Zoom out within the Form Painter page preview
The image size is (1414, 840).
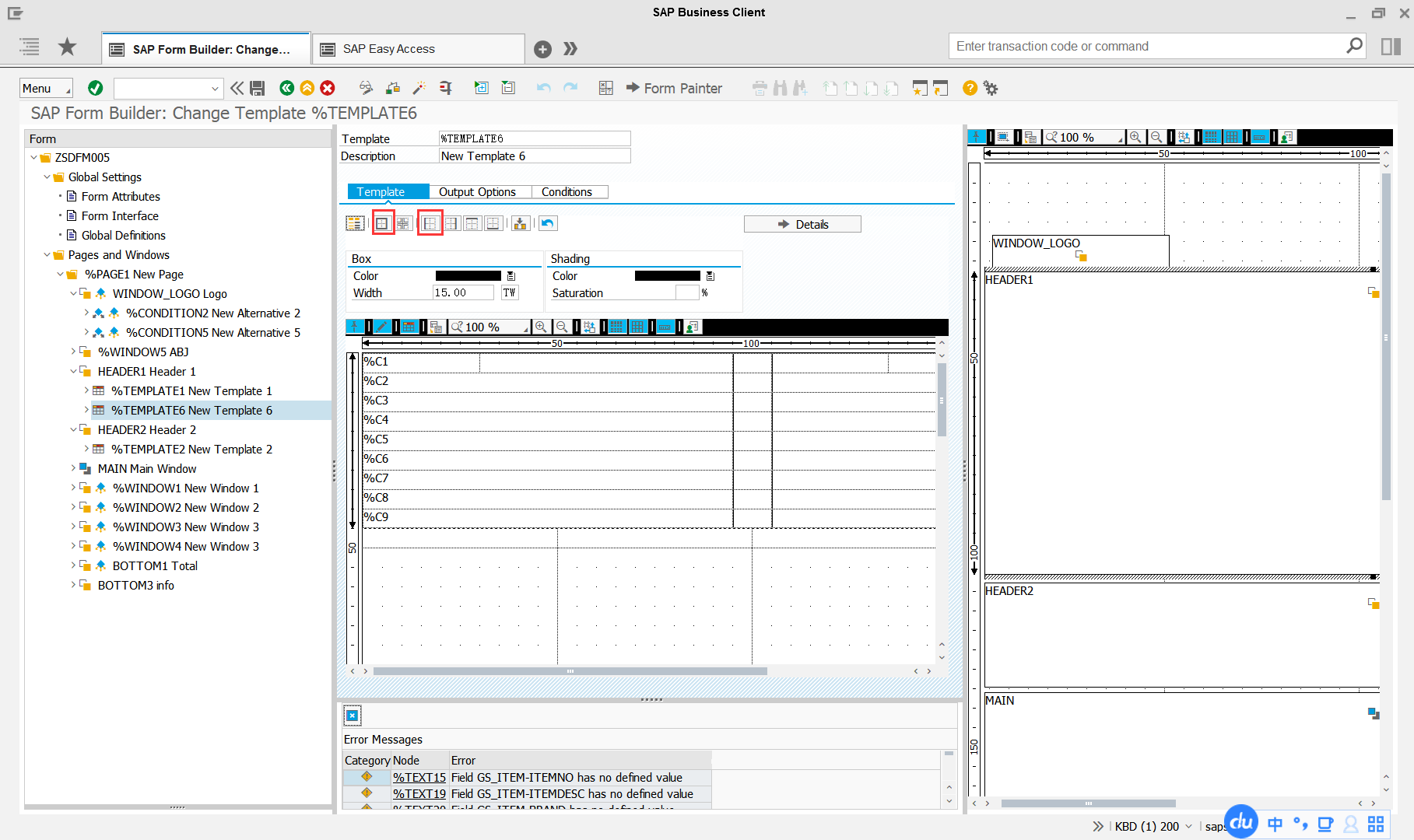[1156, 137]
